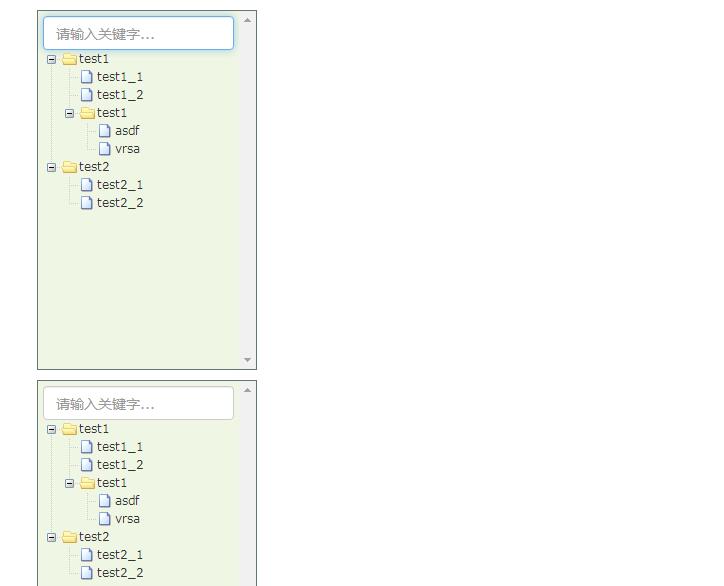
Task: Click the asdf file icon in the first tree
Action: click(x=105, y=131)
